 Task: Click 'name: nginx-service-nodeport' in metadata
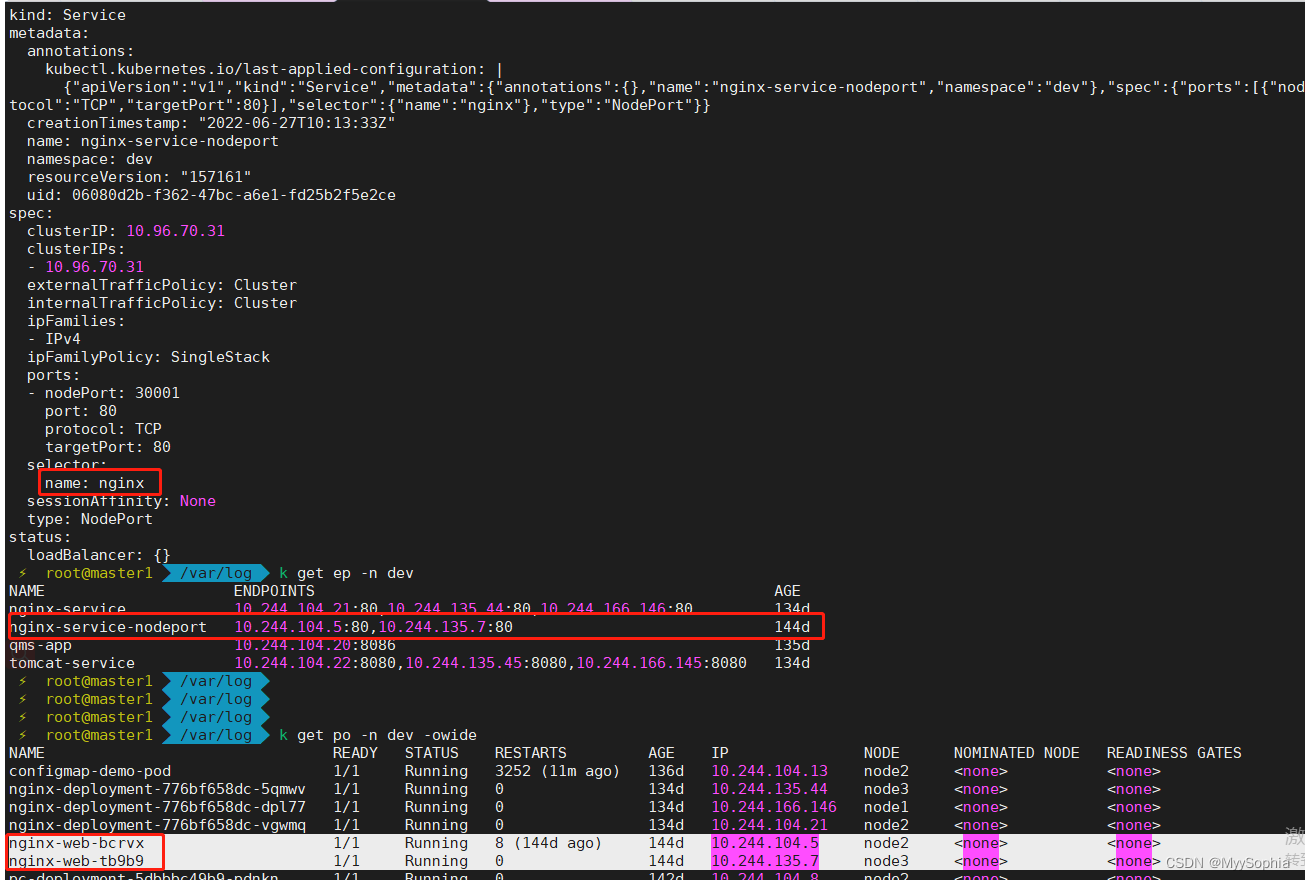(x=153, y=141)
